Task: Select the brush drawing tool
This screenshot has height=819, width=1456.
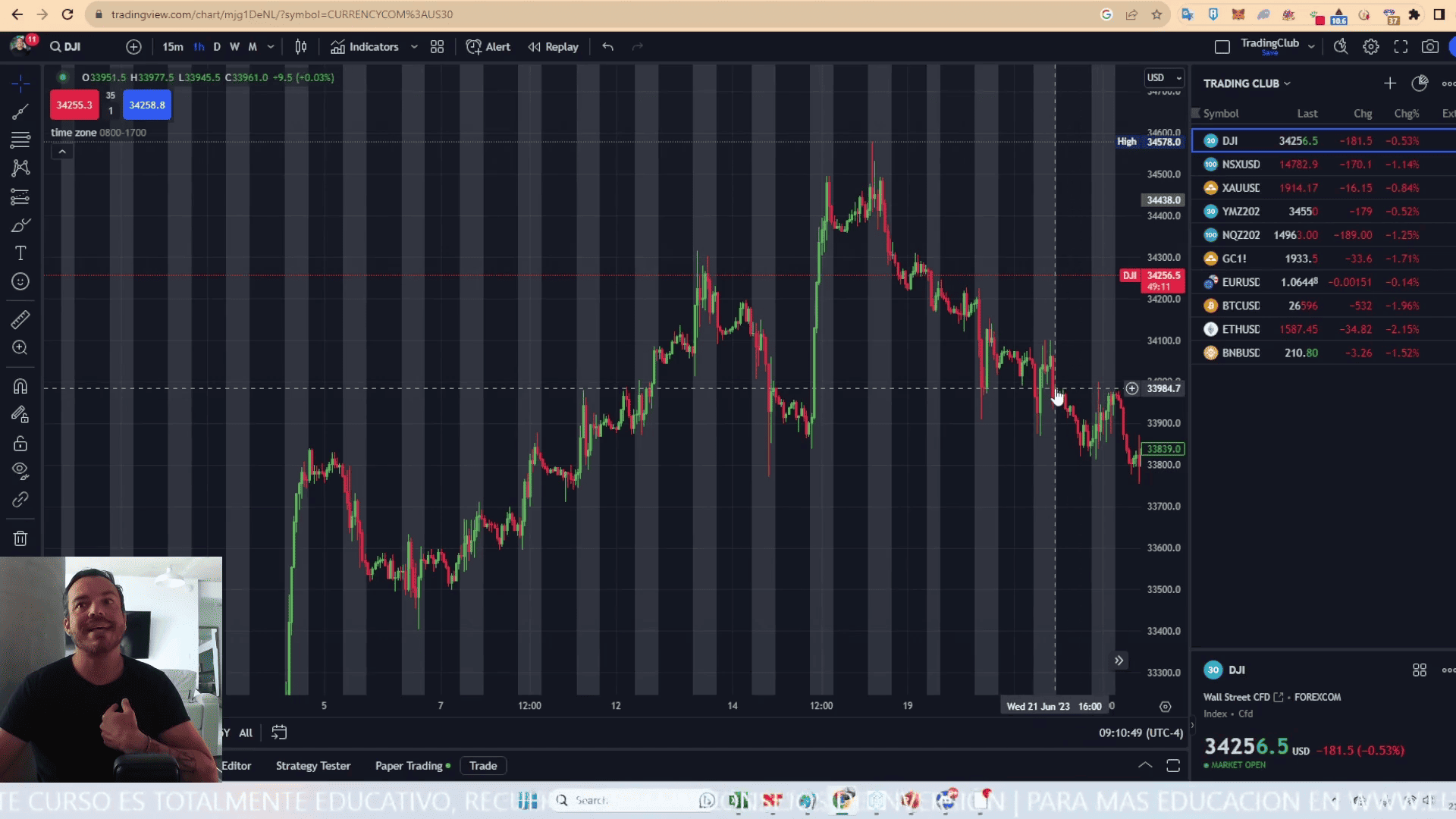Action: click(20, 225)
